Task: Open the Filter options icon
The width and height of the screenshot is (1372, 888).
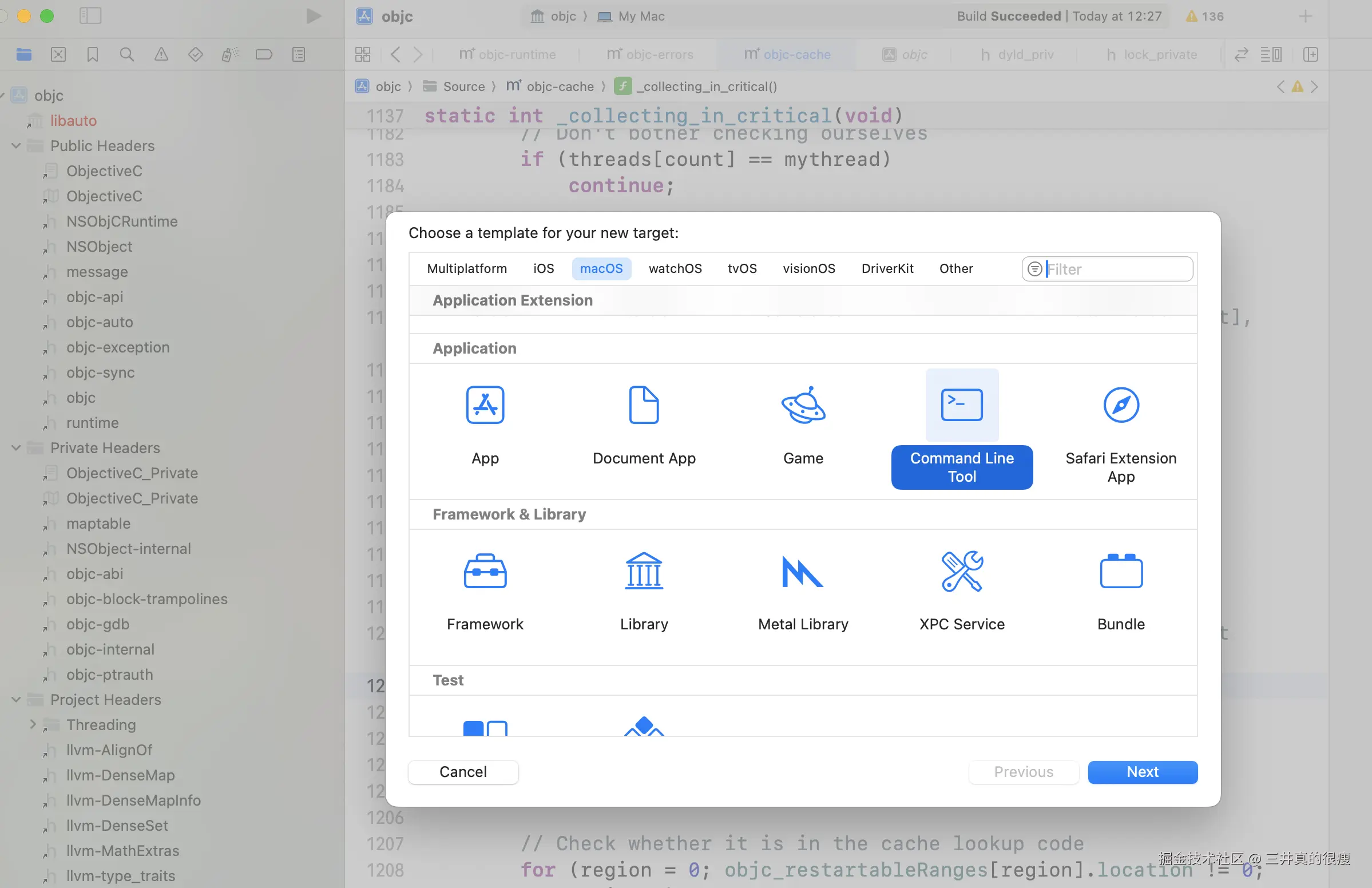Action: [1035, 269]
